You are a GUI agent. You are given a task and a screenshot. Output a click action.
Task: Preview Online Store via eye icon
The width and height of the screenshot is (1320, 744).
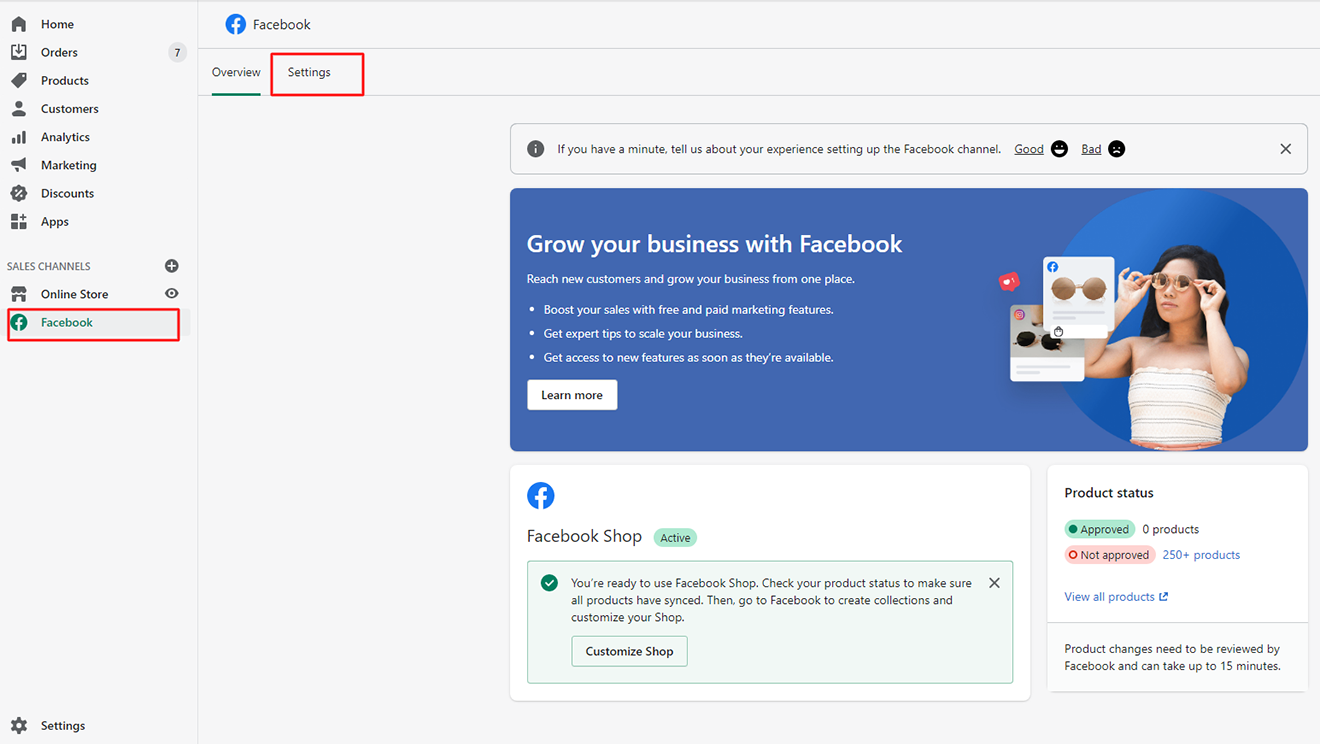(172, 294)
